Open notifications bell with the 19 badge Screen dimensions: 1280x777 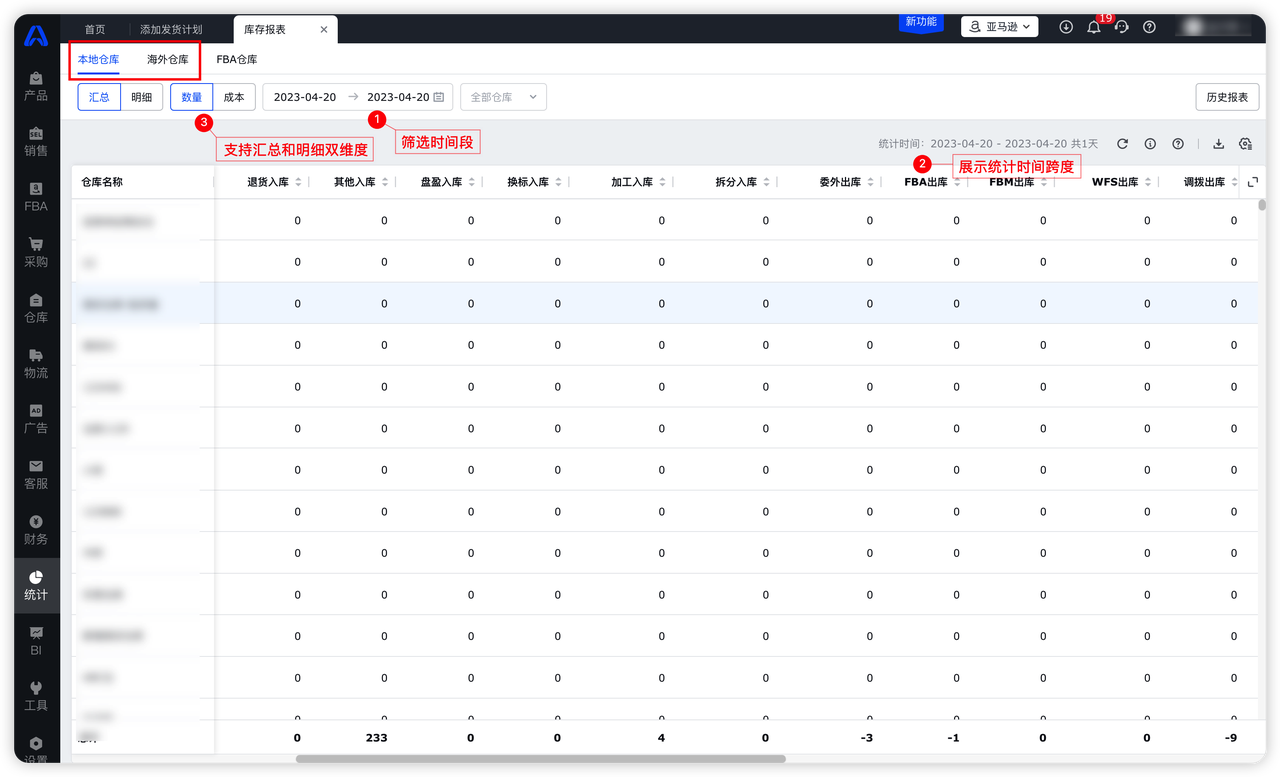(x=1094, y=27)
